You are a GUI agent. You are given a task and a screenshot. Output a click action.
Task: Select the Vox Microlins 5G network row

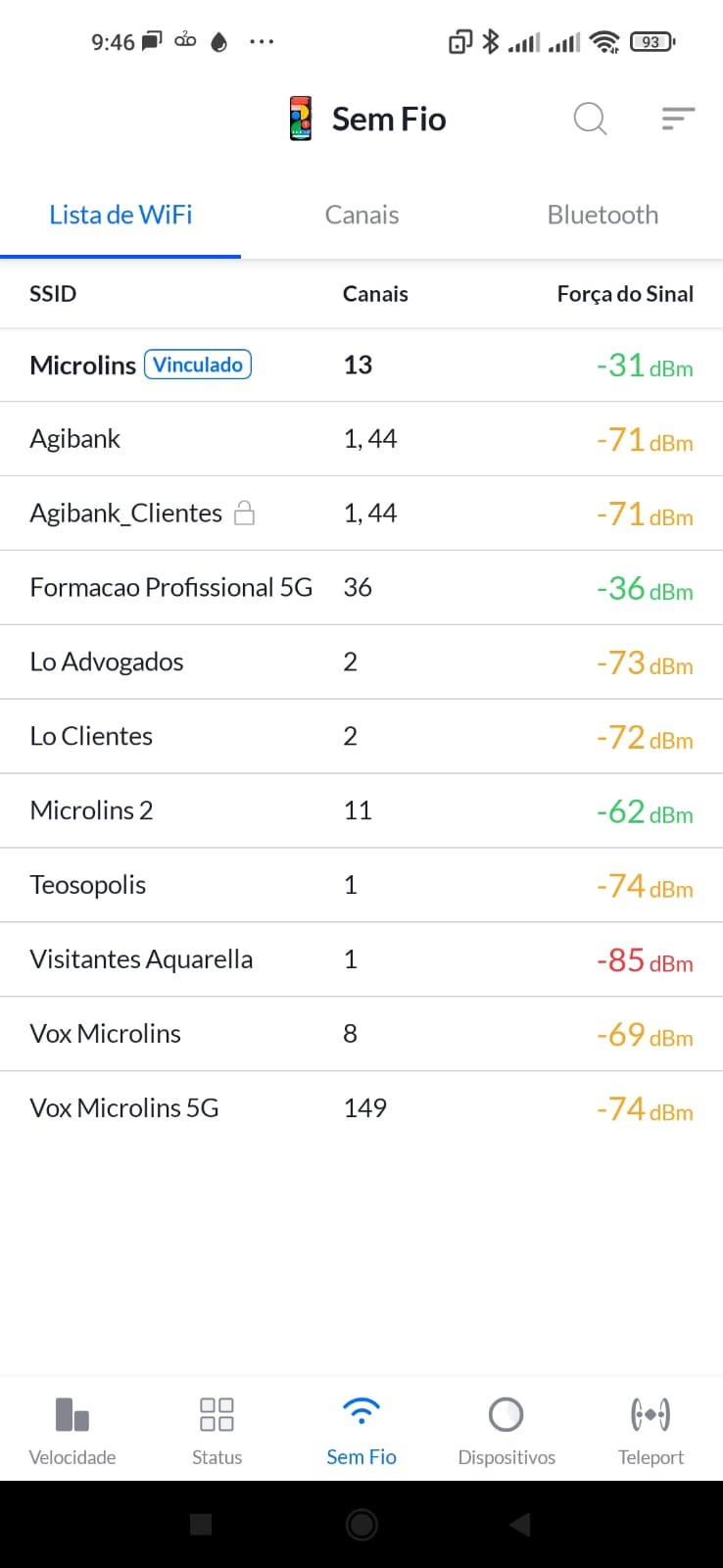point(124,1107)
